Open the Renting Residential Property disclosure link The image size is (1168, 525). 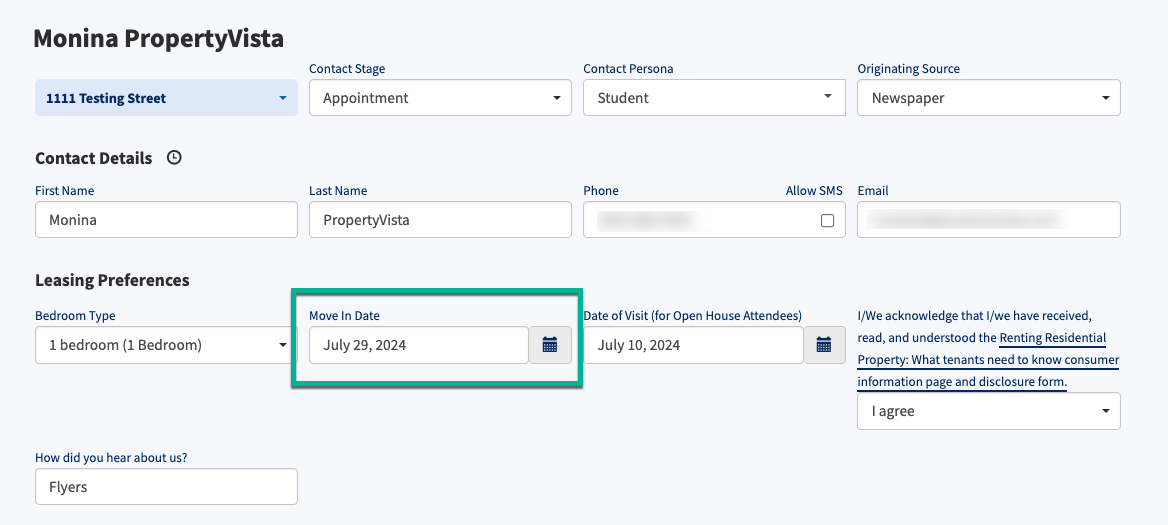pyautogui.click(x=988, y=360)
